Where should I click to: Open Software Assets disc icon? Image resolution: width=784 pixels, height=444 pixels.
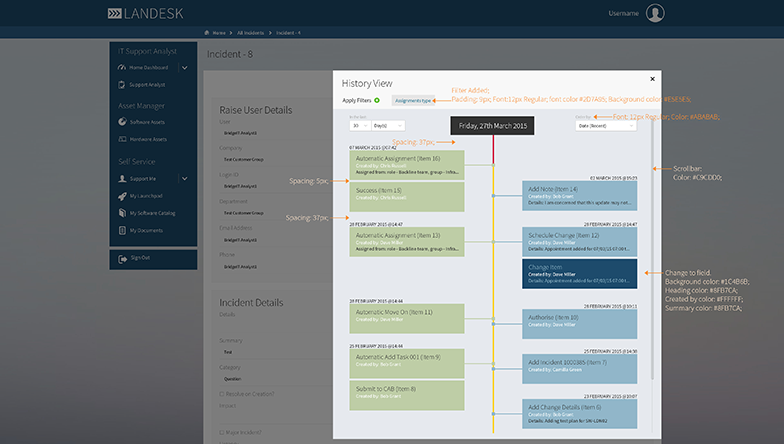[123, 122]
